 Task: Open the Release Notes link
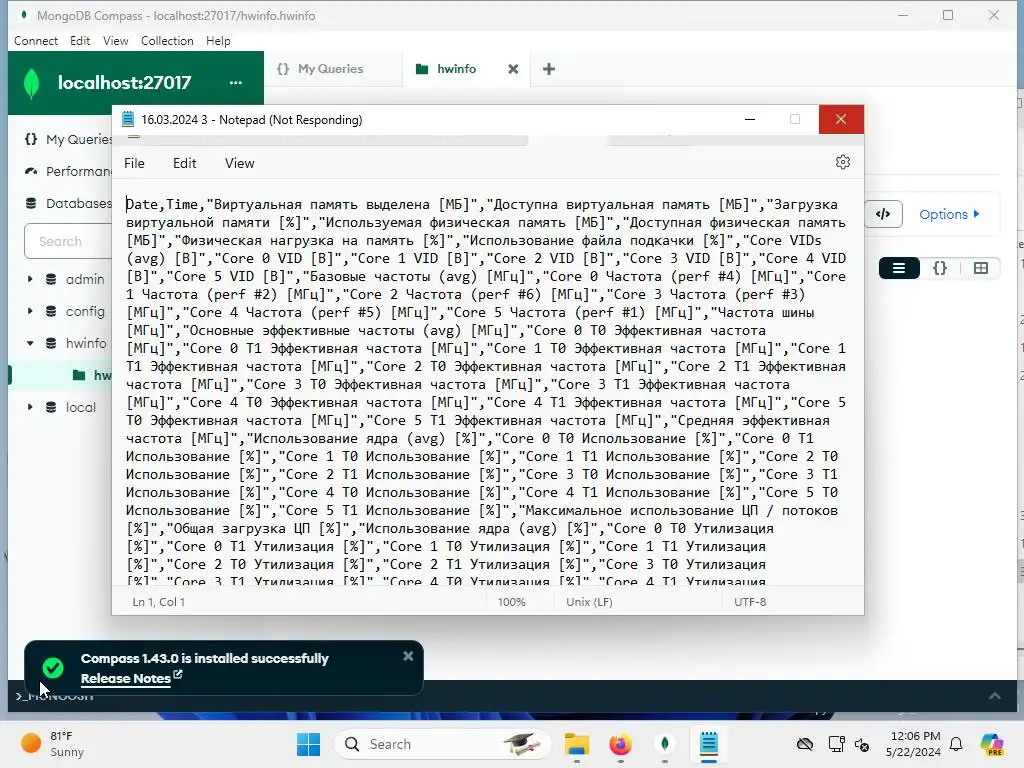point(131,678)
